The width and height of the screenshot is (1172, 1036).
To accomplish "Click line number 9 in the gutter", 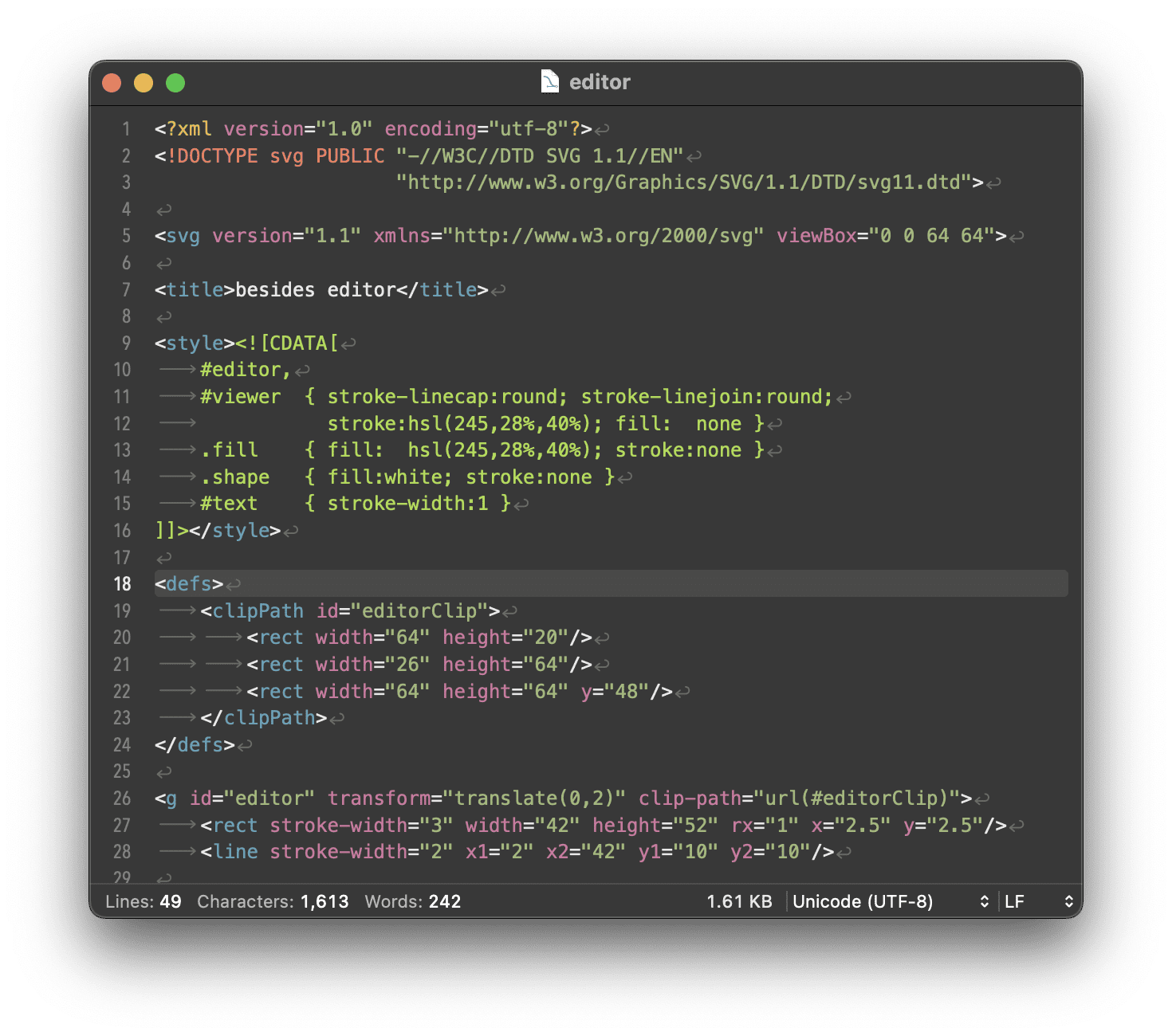I will click(126, 343).
